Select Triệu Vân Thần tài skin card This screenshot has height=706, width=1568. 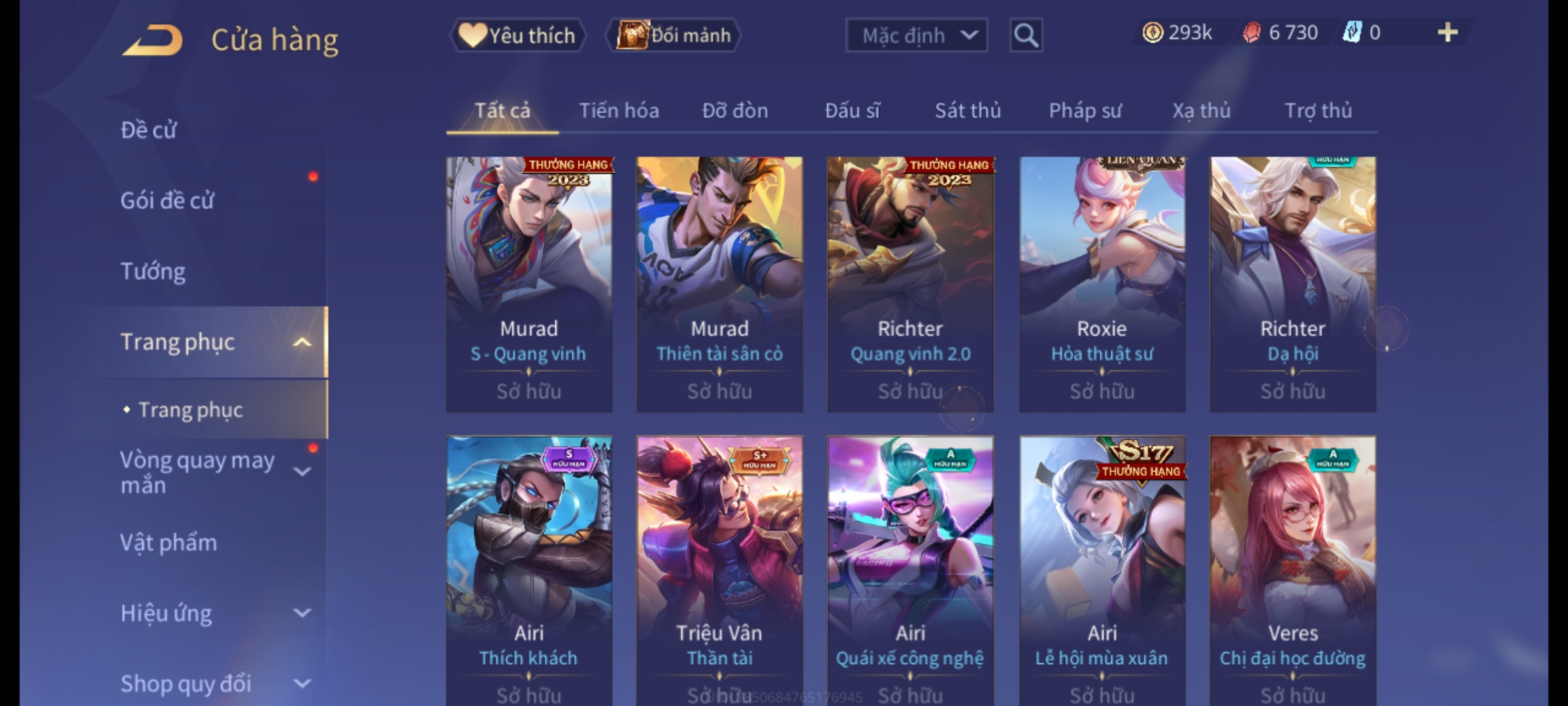tap(719, 570)
